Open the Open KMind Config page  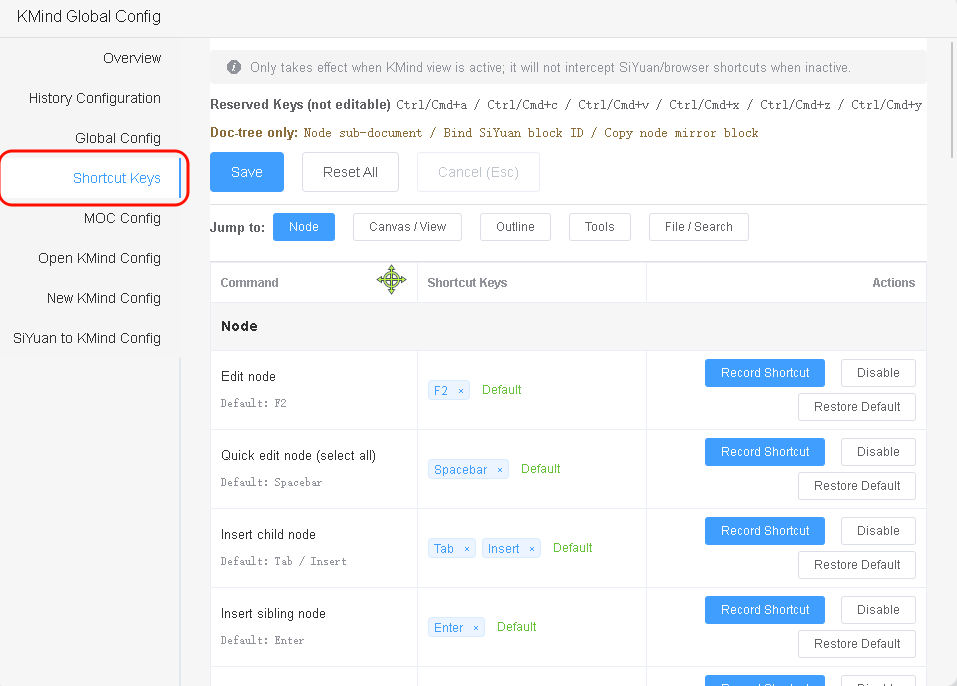99,258
